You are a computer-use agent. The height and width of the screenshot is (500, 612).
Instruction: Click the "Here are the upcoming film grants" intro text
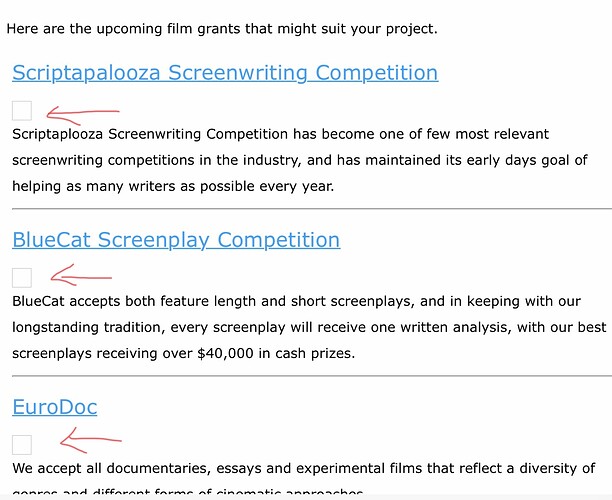point(222,29)
